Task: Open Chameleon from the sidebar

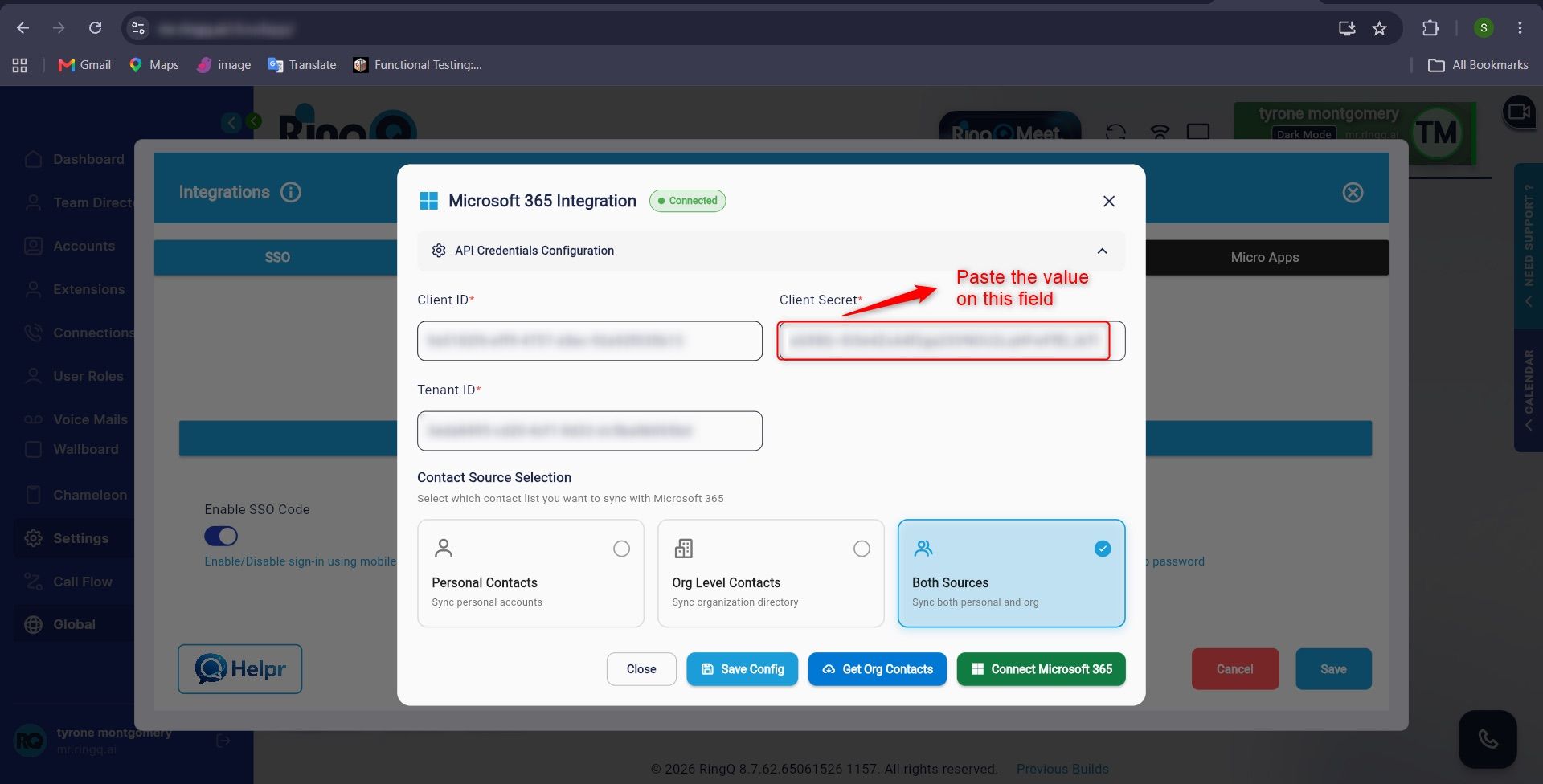Action: click(74, 495)
